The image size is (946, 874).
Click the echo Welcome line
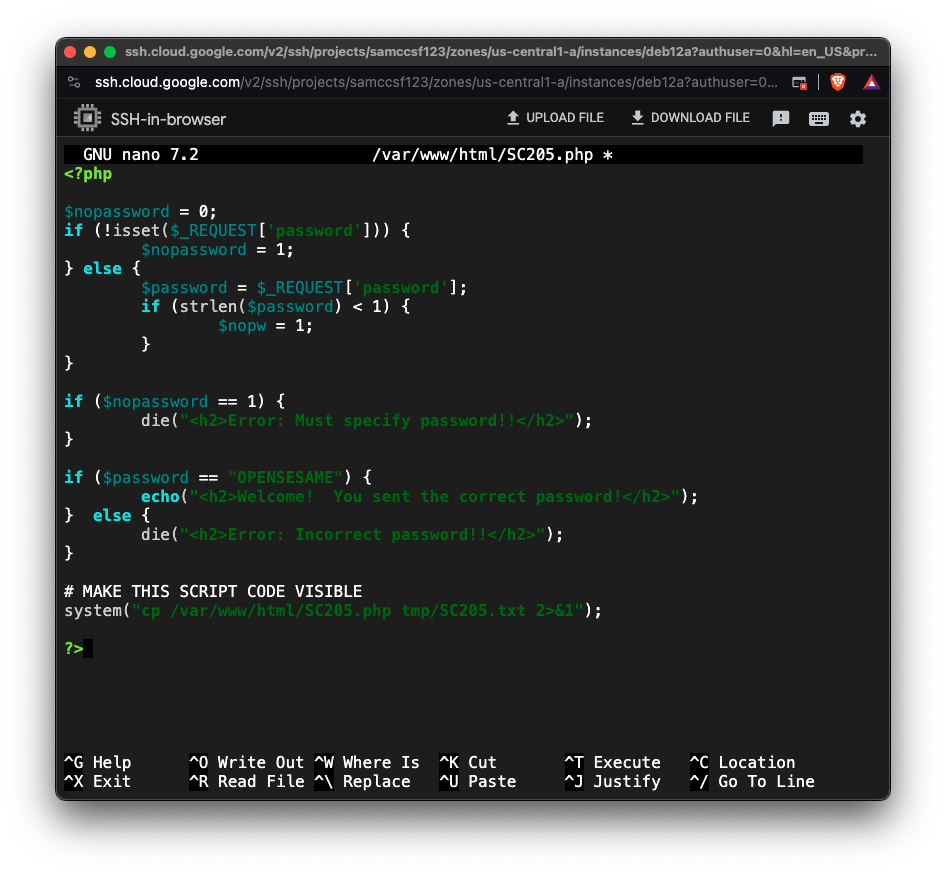click(419, 496)
